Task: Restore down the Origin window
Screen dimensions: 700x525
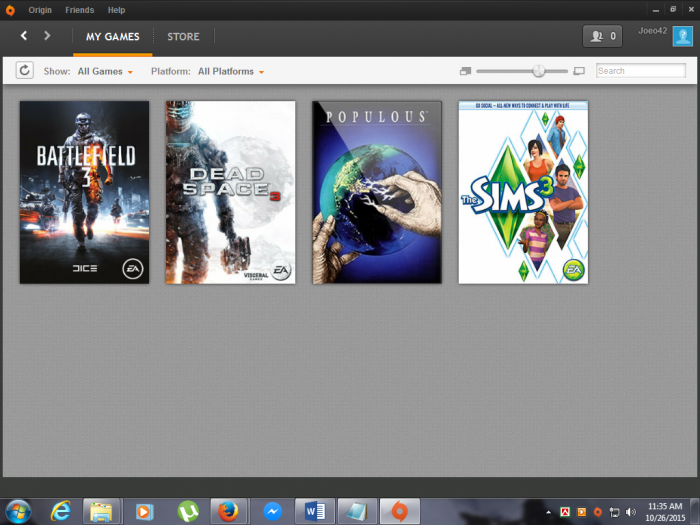Action: tap(673, 9)
